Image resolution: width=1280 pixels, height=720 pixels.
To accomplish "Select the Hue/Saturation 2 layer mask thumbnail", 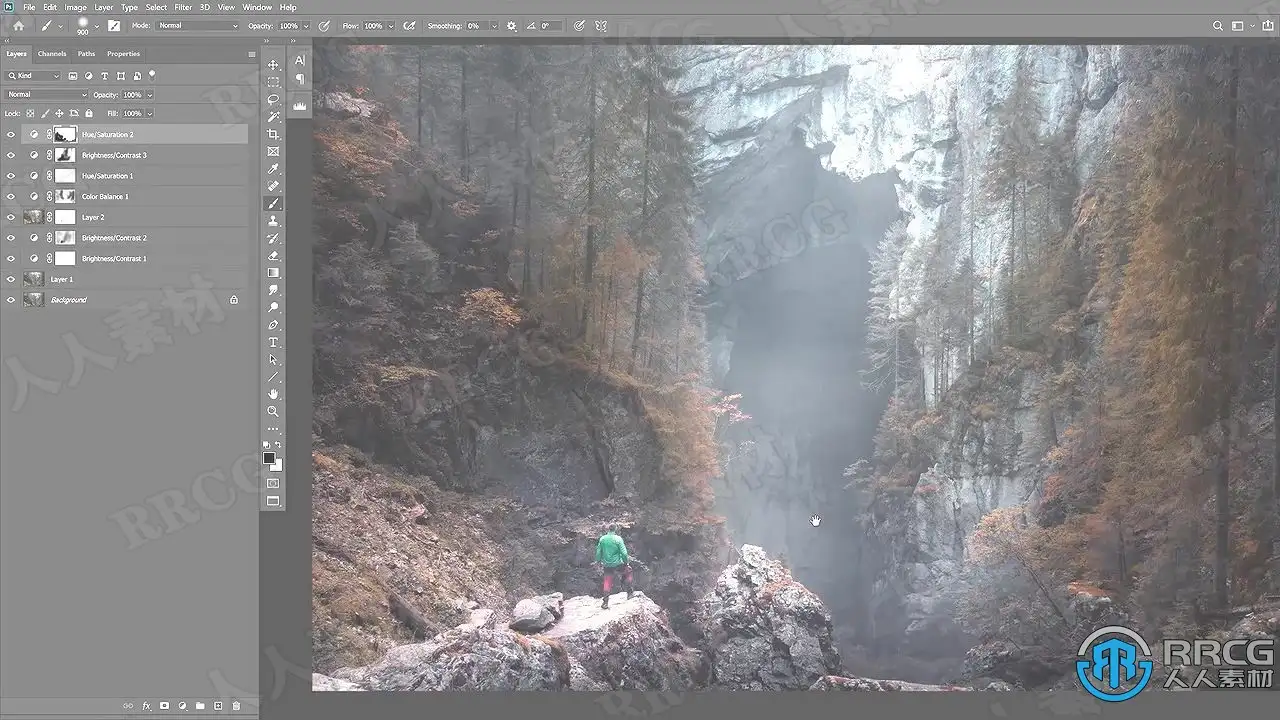I will click(x=65, y=134).
